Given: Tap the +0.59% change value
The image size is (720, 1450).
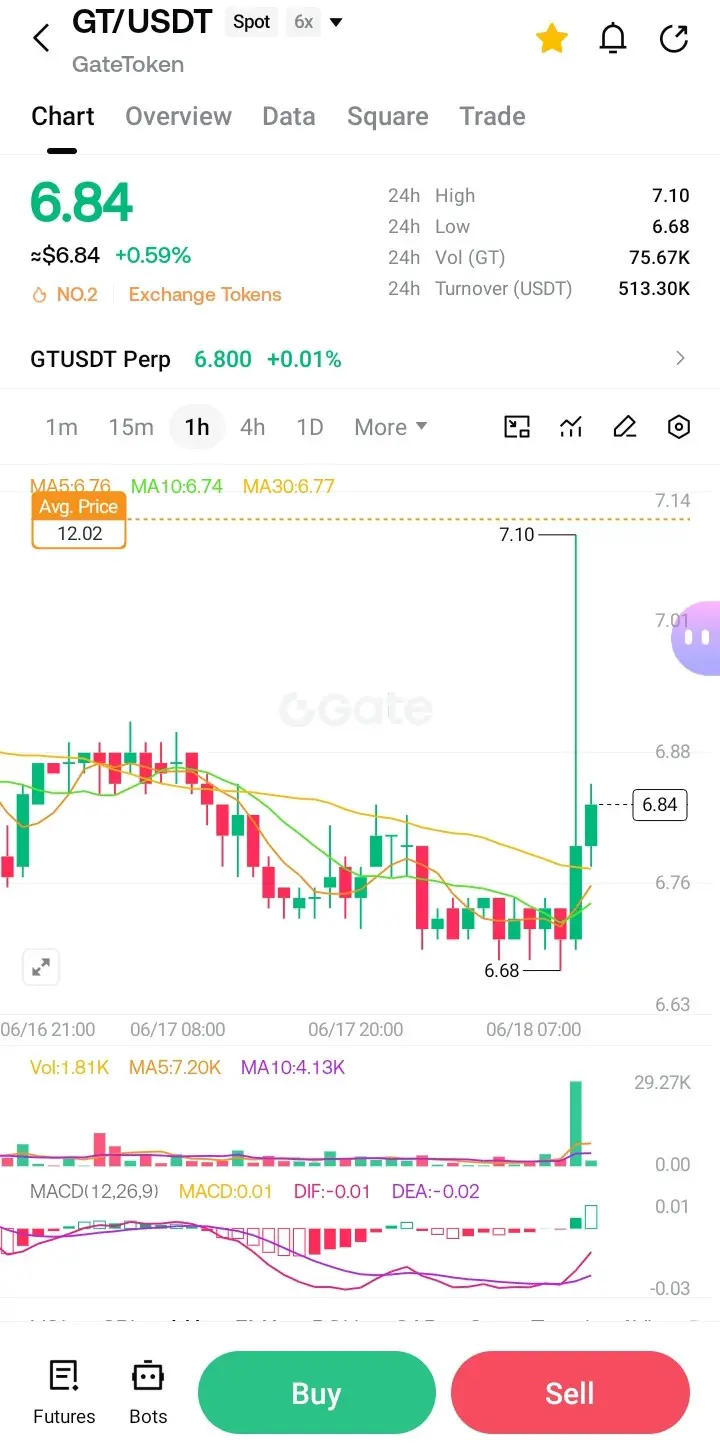Looking at the screenshot, I should pos(153,256).
